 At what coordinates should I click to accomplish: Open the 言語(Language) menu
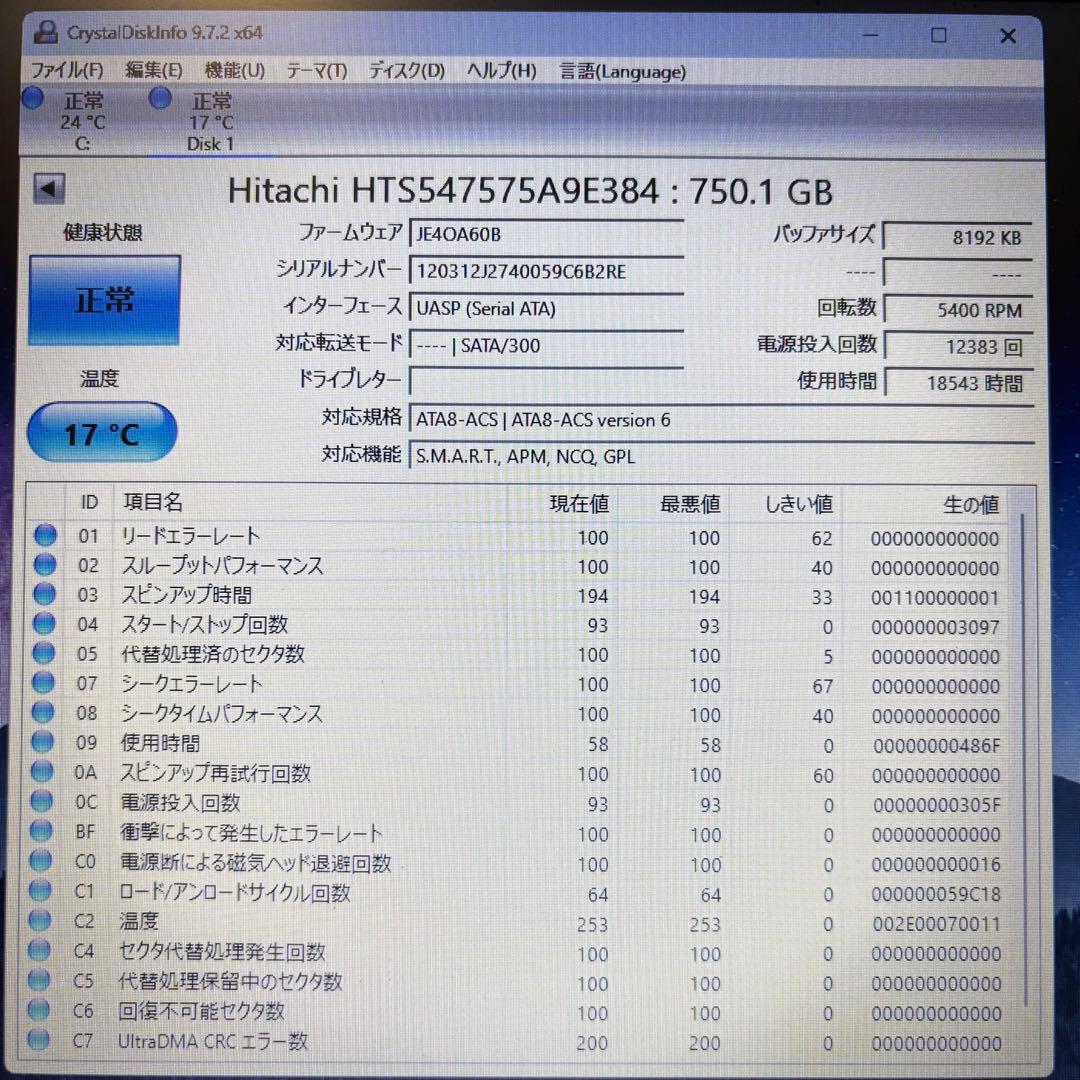[x=622, y=71]
